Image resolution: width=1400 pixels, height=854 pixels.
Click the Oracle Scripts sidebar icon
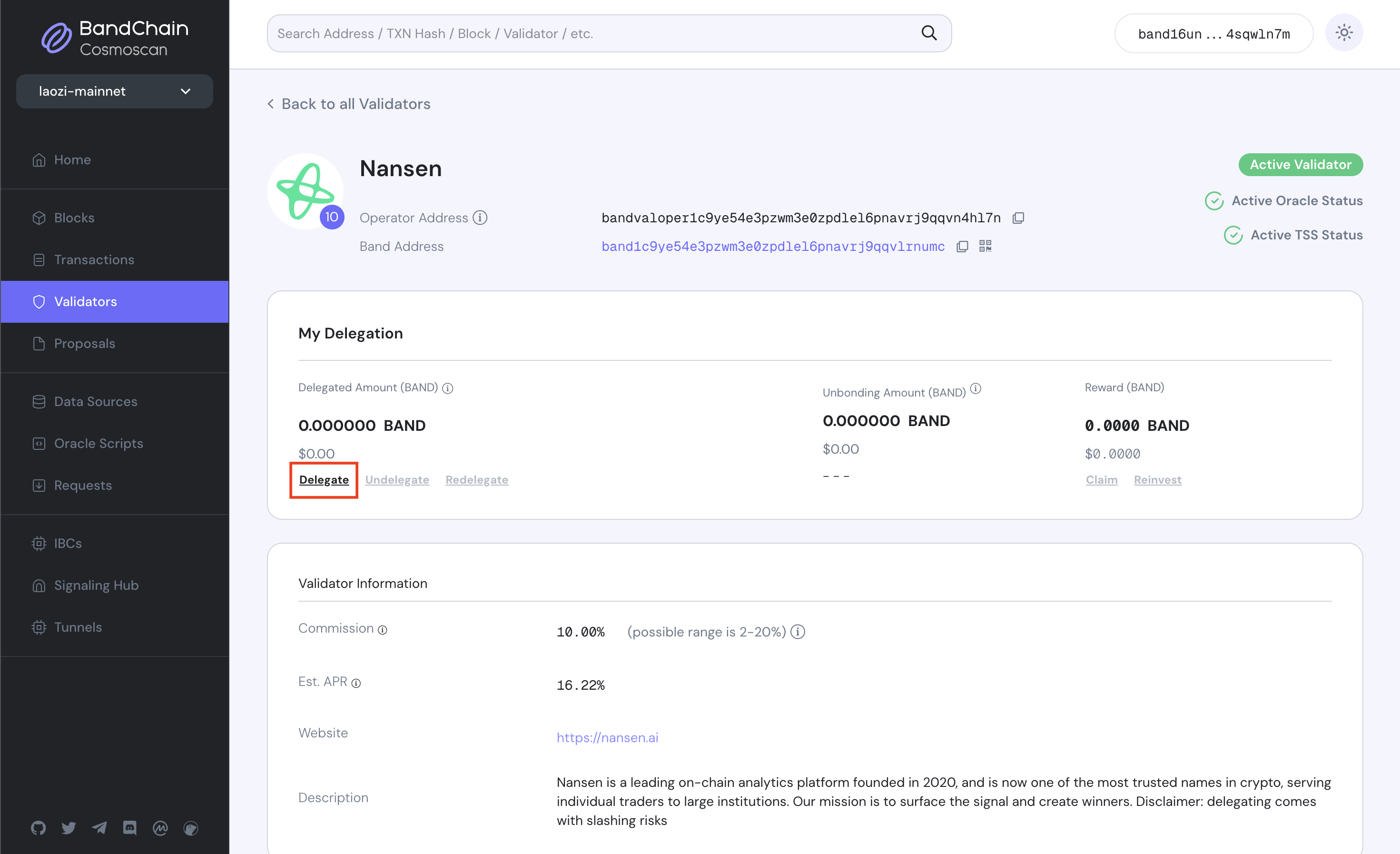pyautogui.click(x=39, y=443)
